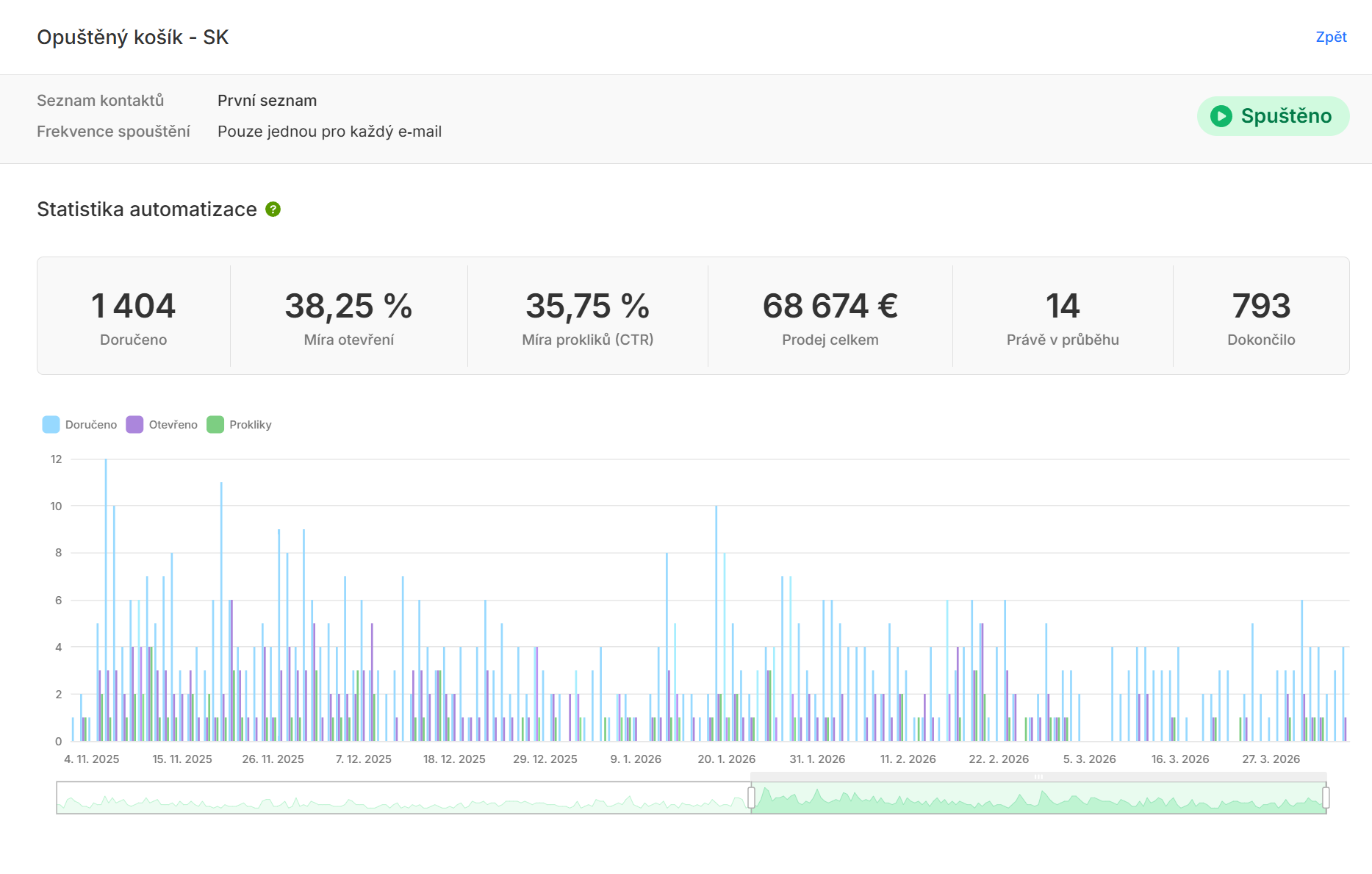Click the Spuštěno status button
The image size is (1372, 874).
(x=1273, y=116)
